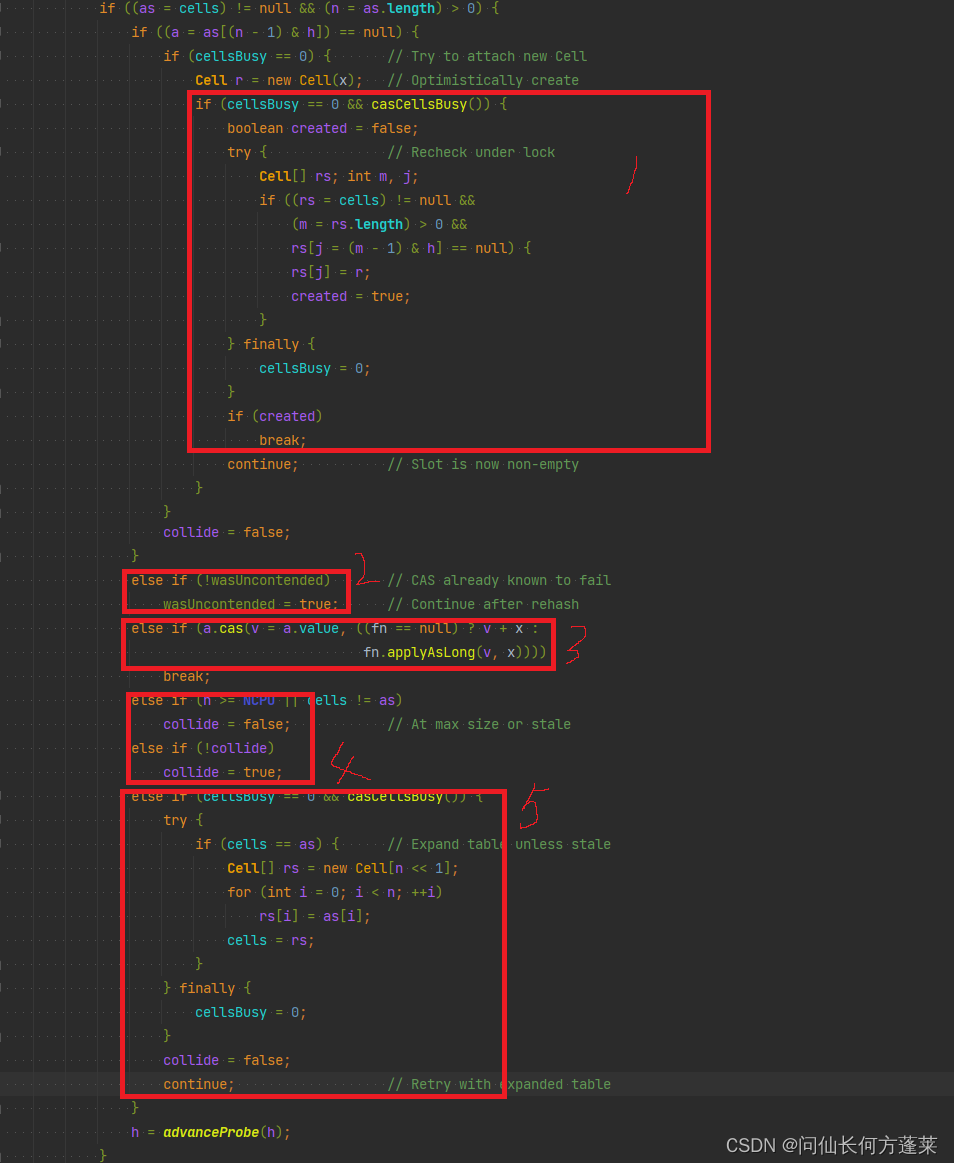
Task: Click the comment '// Optimistically create'
Action: [x=484, y=80]
